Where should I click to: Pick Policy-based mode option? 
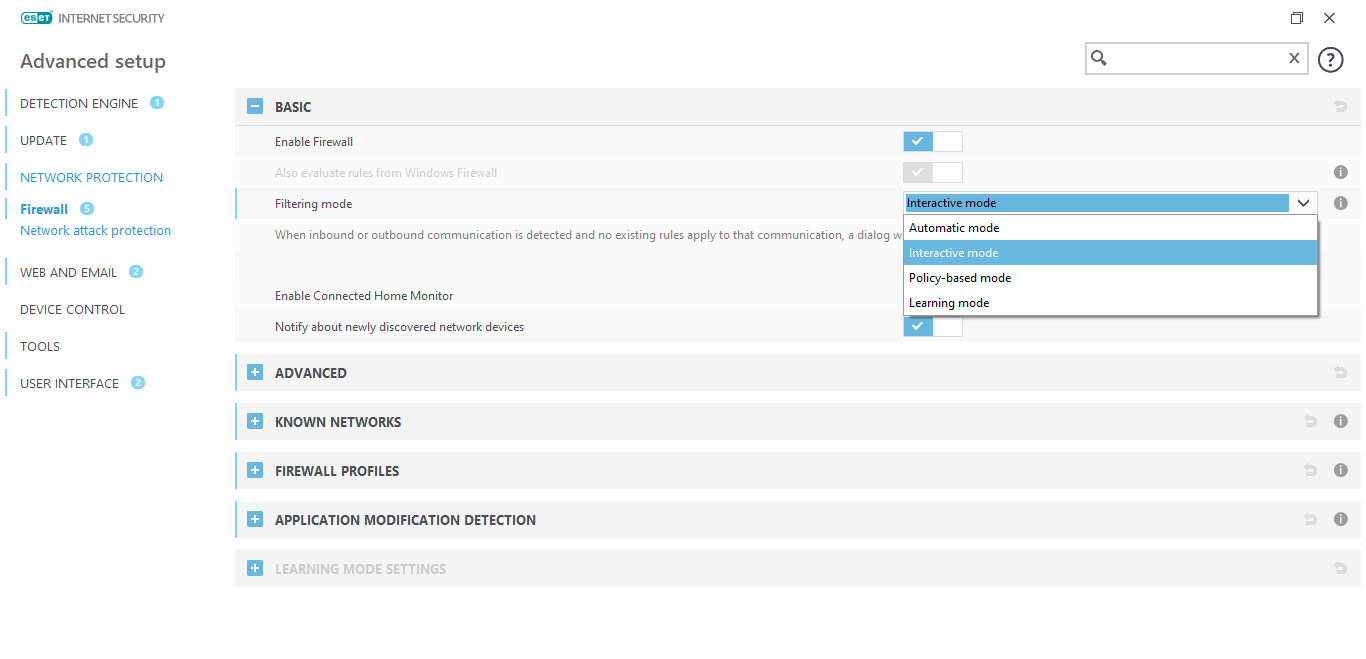(960, 278)
